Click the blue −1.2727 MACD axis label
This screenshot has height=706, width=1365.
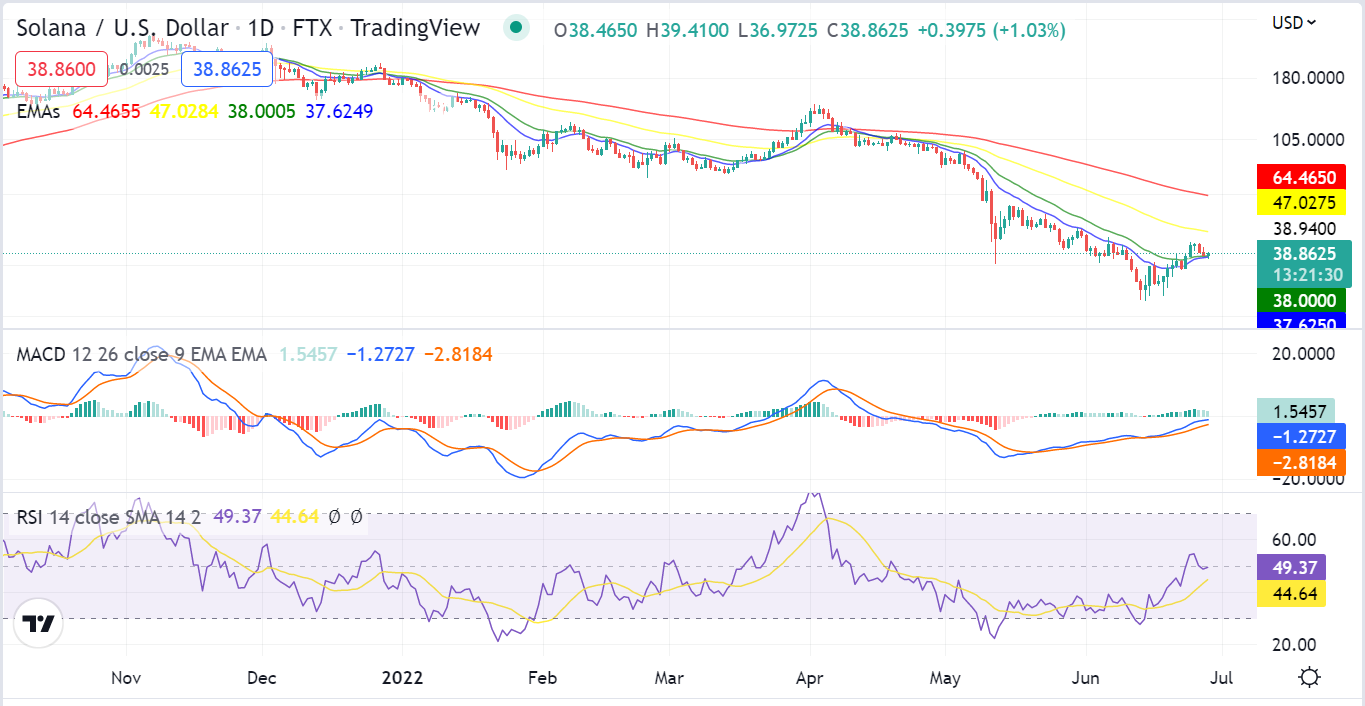(x=1301, y=436)
